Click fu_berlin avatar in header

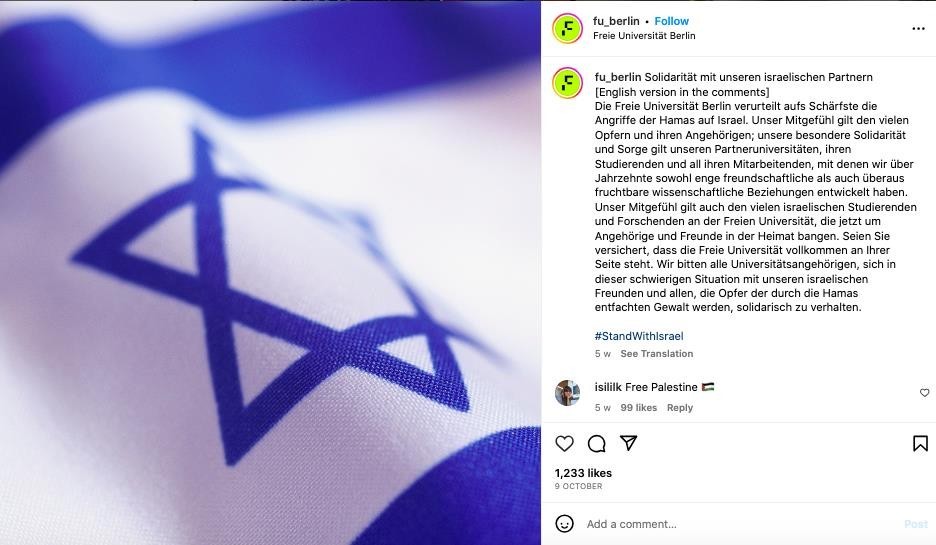tap(567, 28)
